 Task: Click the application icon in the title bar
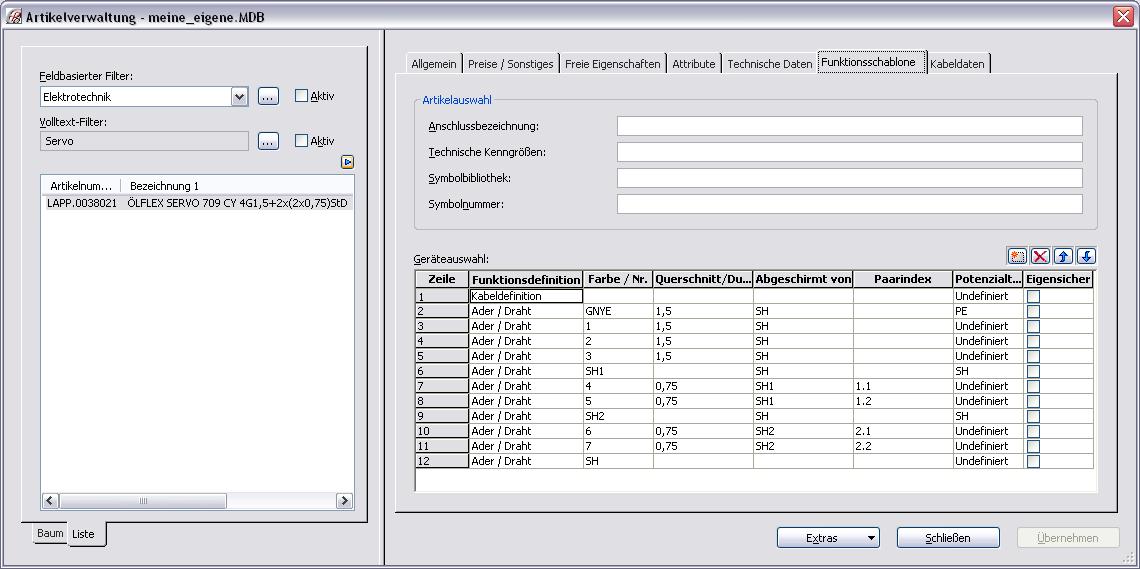[14, 17]
